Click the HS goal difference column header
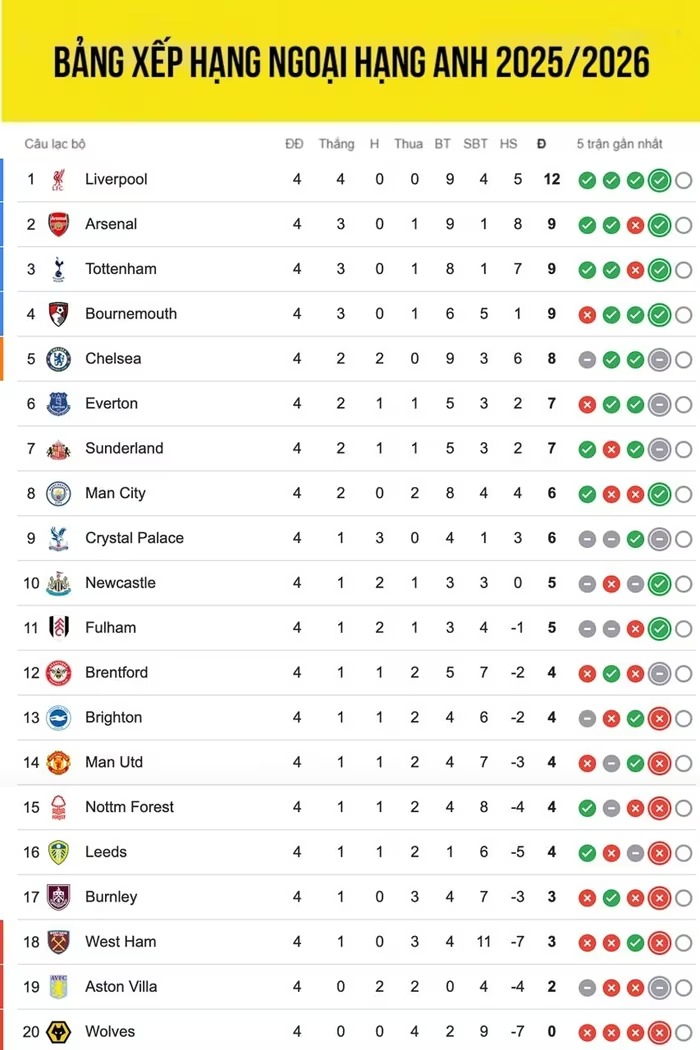 [508, 144]
